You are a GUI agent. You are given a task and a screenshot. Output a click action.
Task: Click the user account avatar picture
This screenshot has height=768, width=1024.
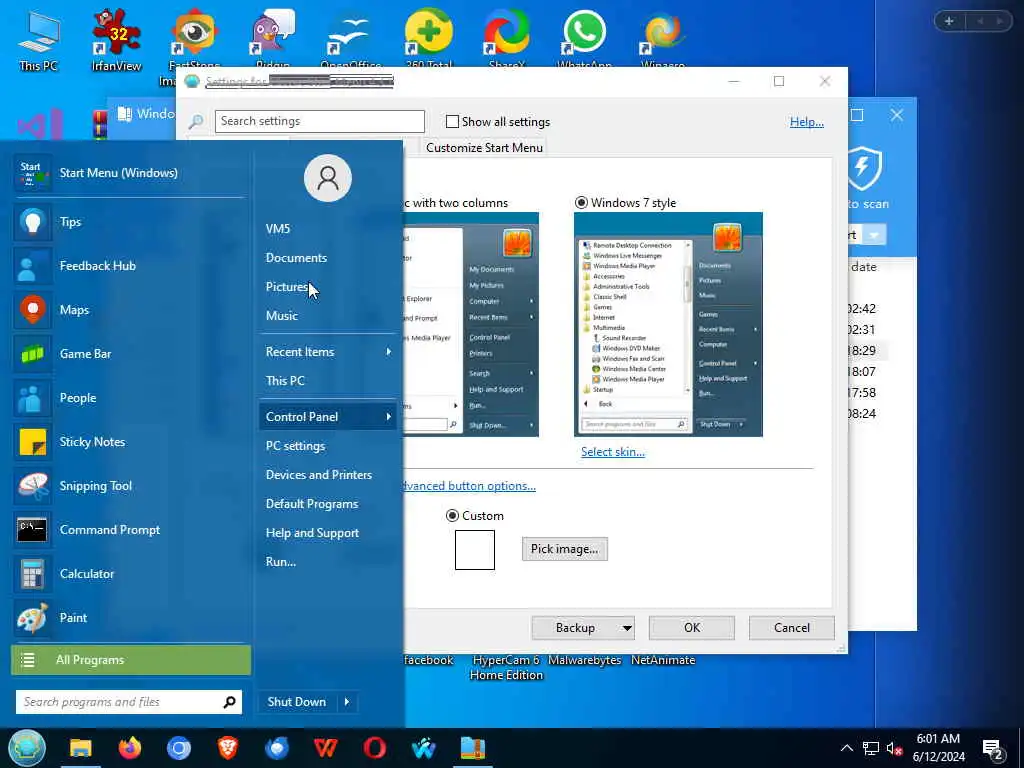pyautogui.click(x=328, y=178)
